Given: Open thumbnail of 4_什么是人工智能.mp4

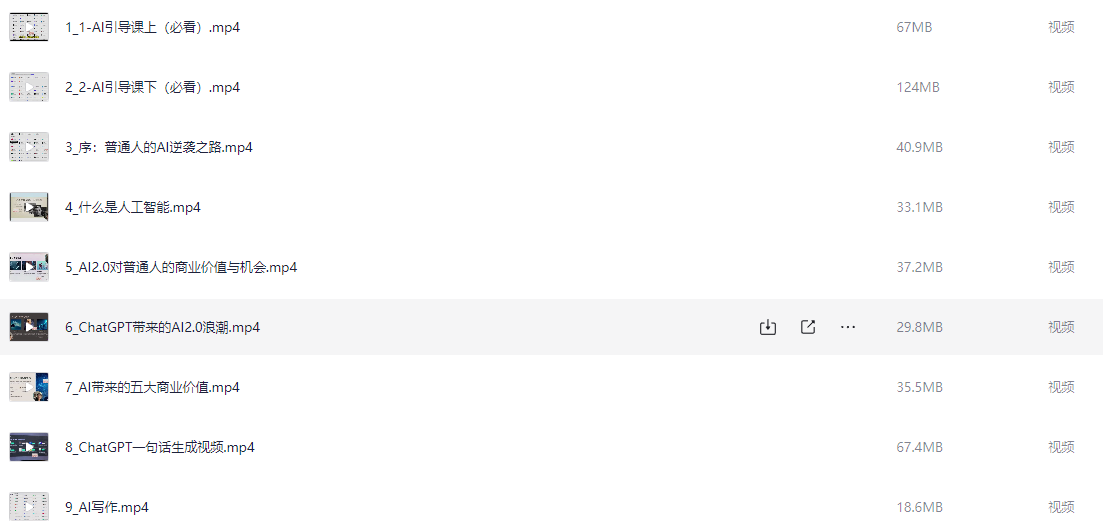Looking at the screenshot, I should click(29, 207).
